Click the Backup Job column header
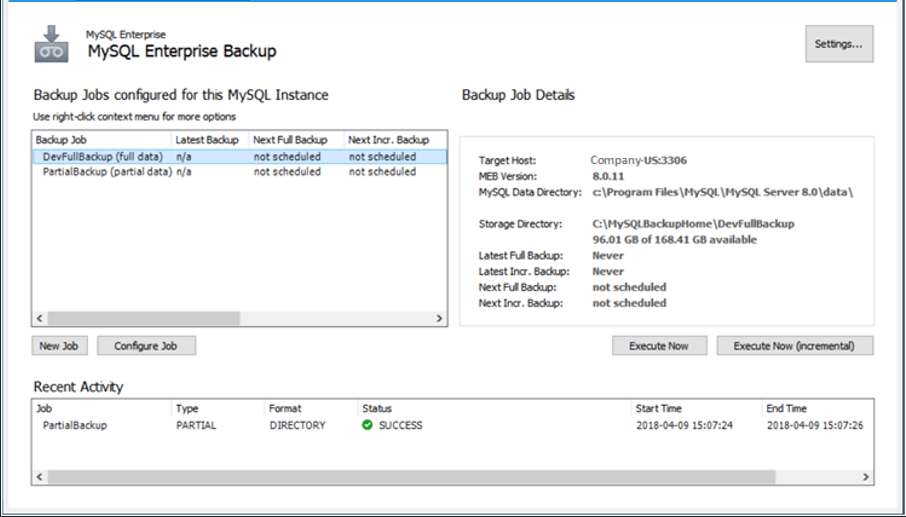Image resolution: width=906 pixels, height=517 pixels. point(102,140)
